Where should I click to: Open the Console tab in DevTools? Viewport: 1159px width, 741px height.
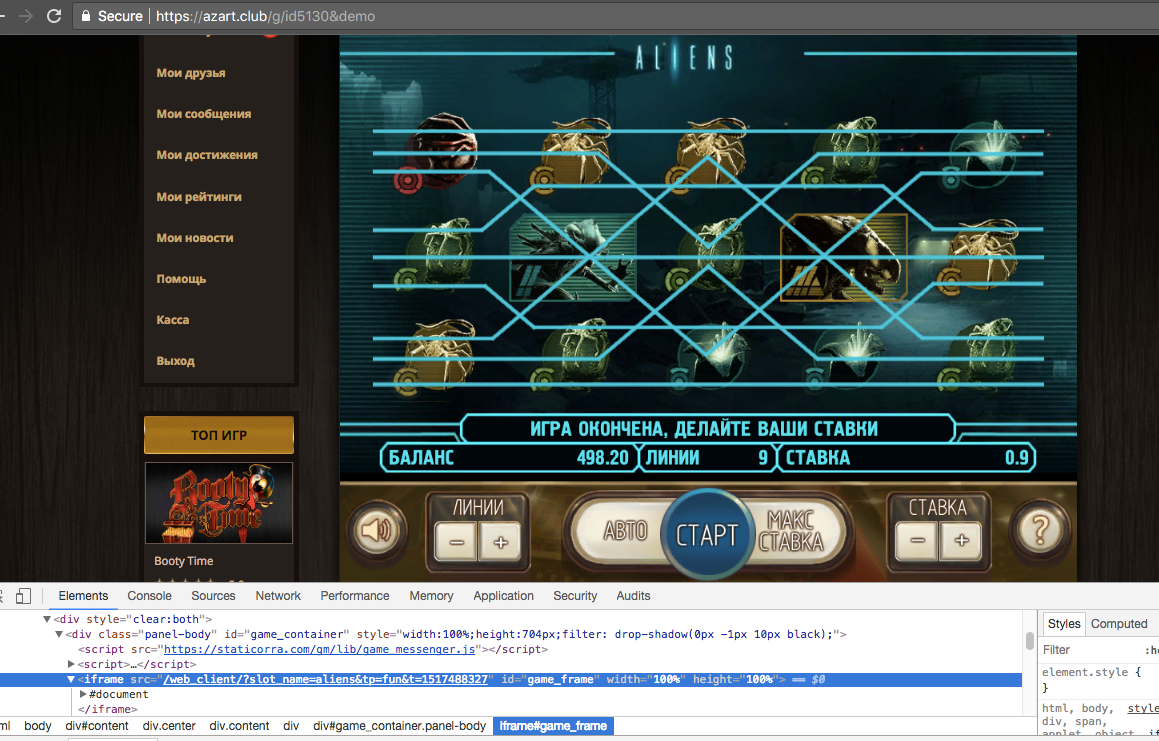(149, 596)
